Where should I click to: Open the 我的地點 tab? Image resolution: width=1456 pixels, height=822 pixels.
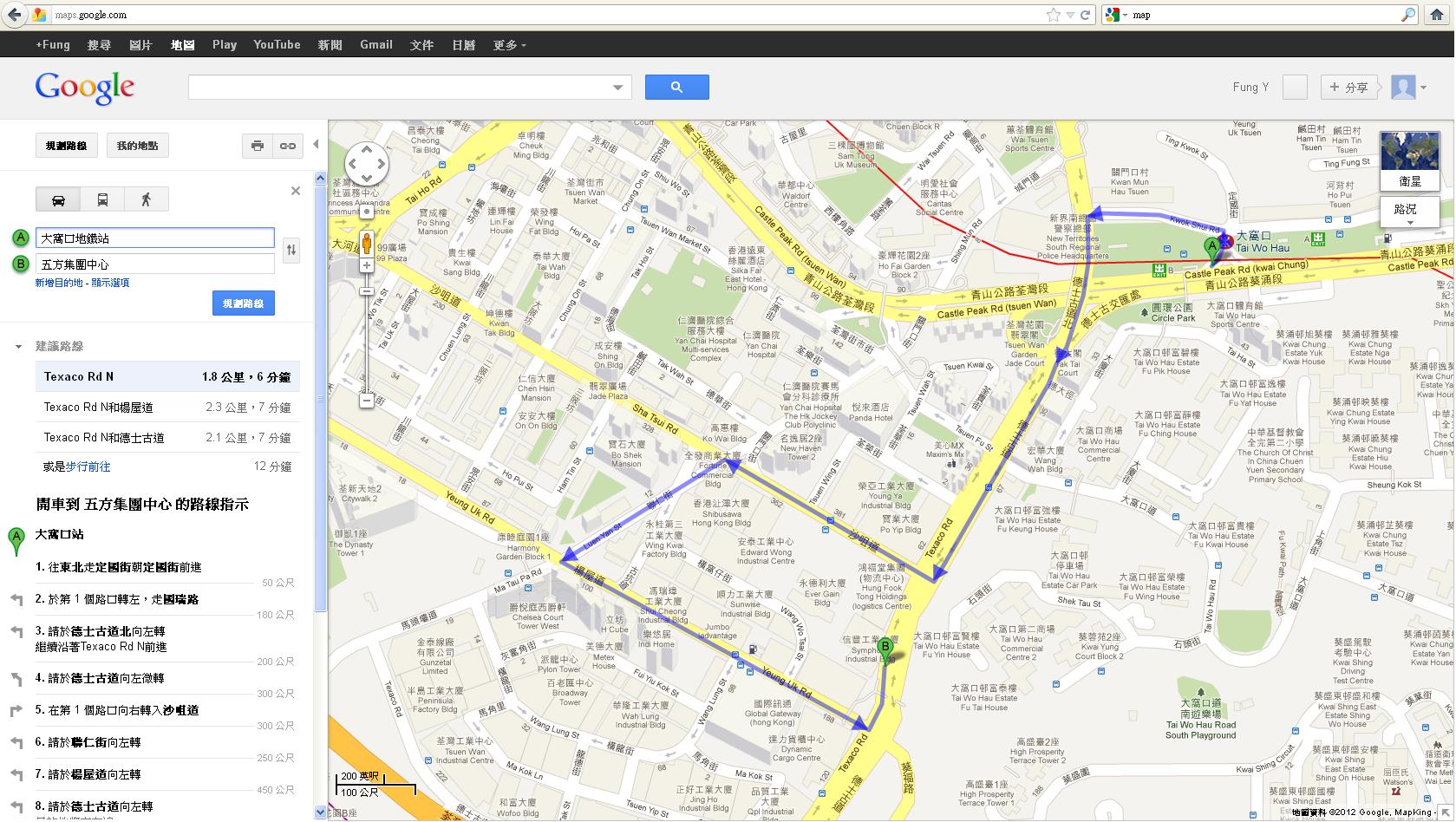click(x=138, y=146)
